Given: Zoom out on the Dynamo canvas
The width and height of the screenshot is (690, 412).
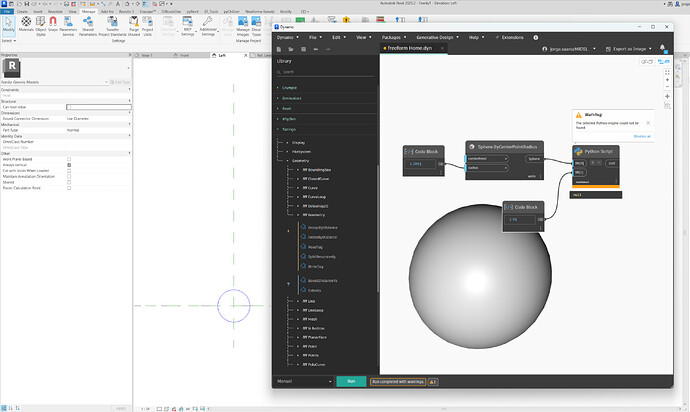Looking at the screenshot, I should 667,87.
